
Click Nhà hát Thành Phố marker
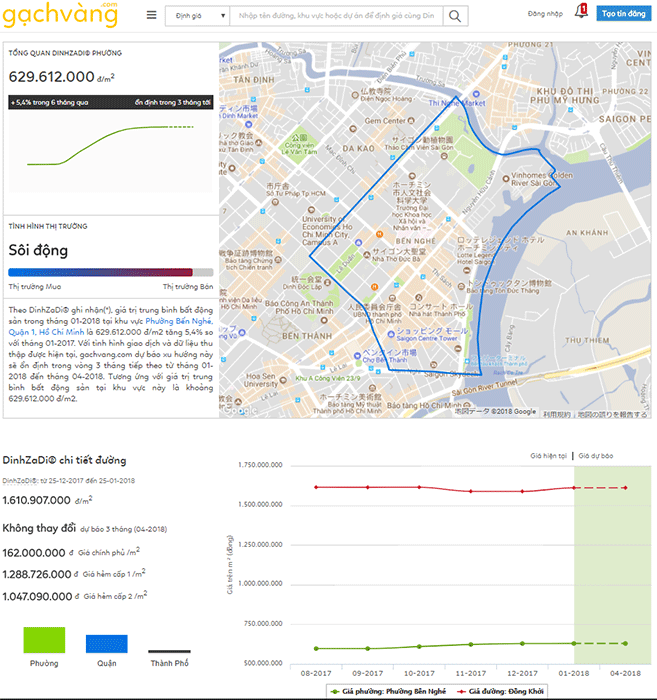418,297
